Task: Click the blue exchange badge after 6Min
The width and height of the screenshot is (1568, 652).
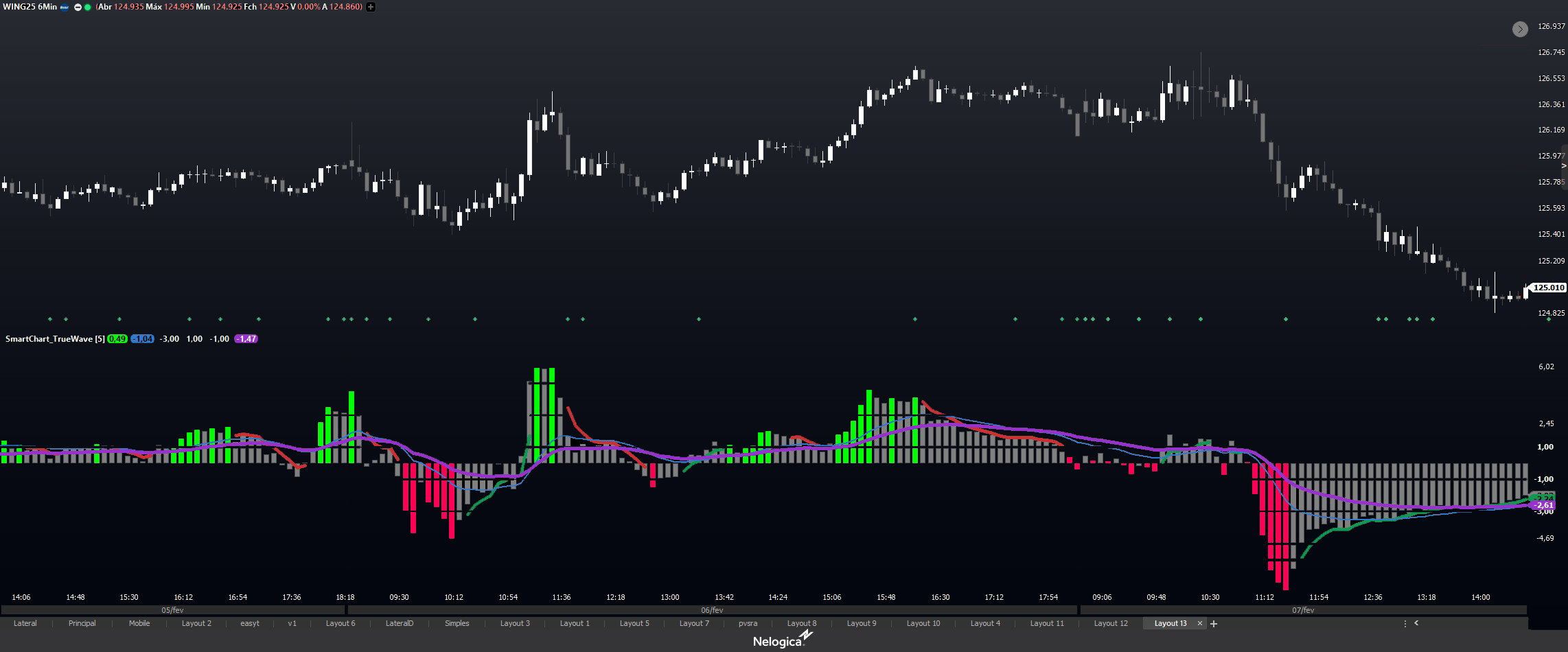Action: click(65, 7)
